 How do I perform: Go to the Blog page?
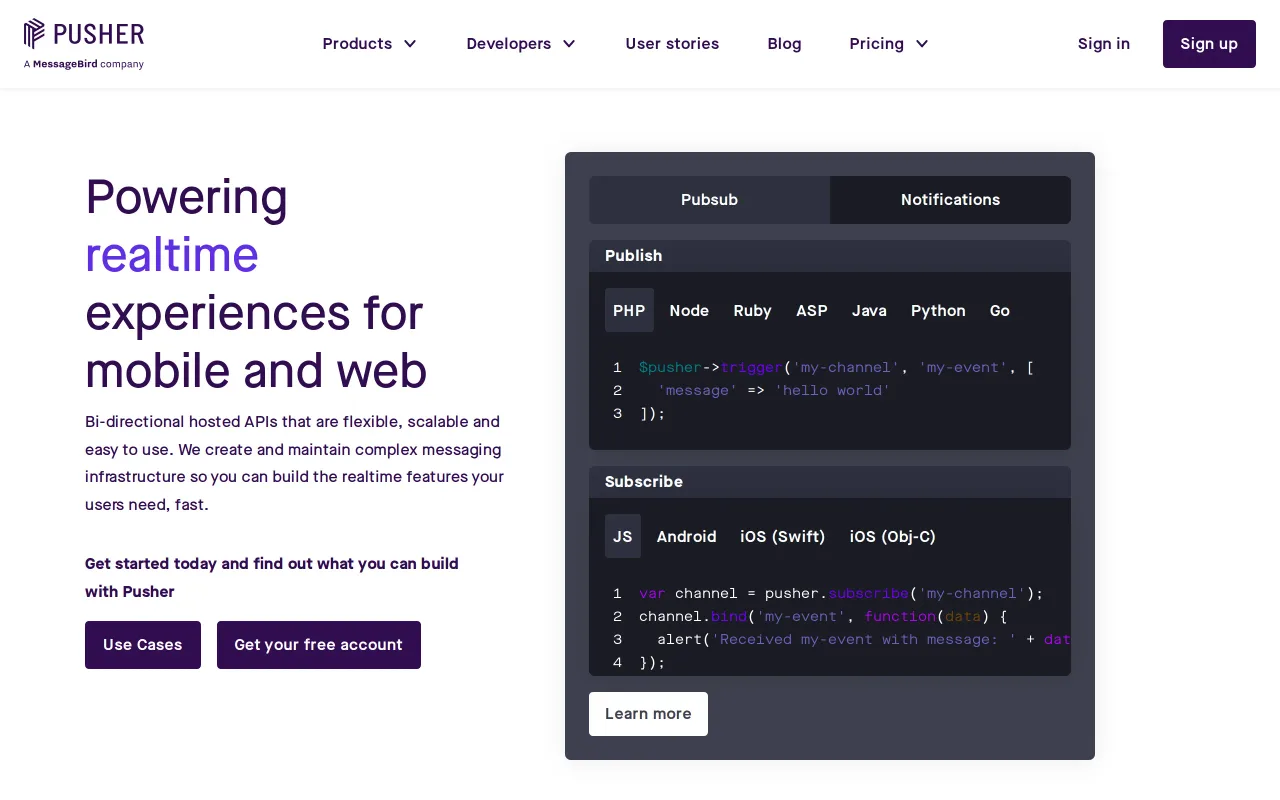(784, 44)
